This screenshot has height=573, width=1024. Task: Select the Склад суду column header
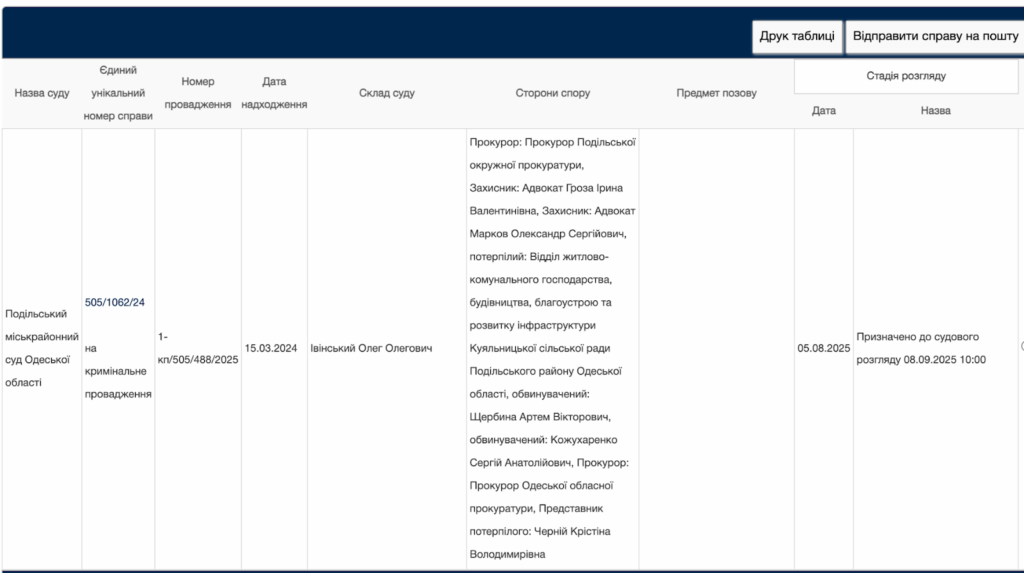[x=387, y=93]
